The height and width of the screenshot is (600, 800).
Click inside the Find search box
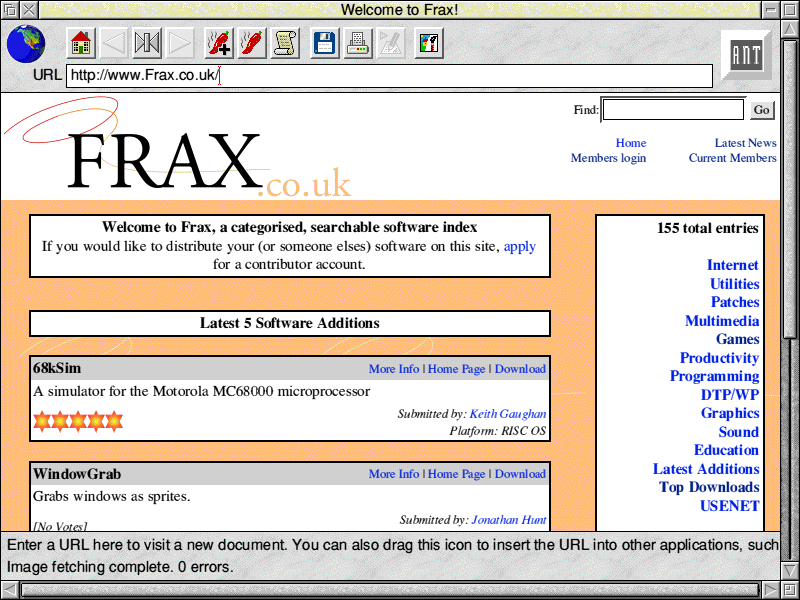tap(672, 109)
